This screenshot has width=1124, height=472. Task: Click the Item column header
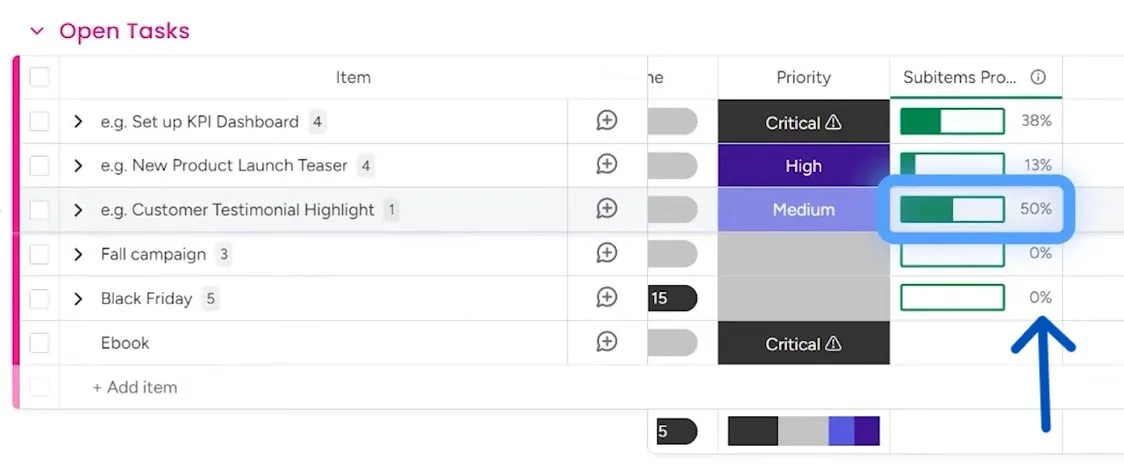353,77
